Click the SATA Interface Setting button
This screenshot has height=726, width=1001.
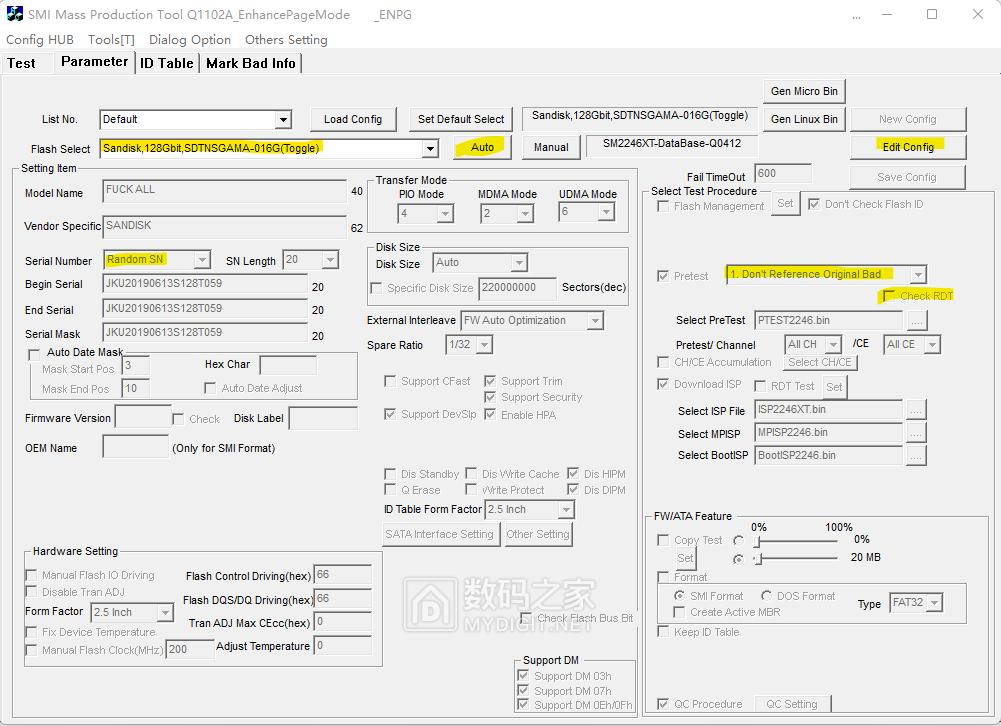pos(439,534)
